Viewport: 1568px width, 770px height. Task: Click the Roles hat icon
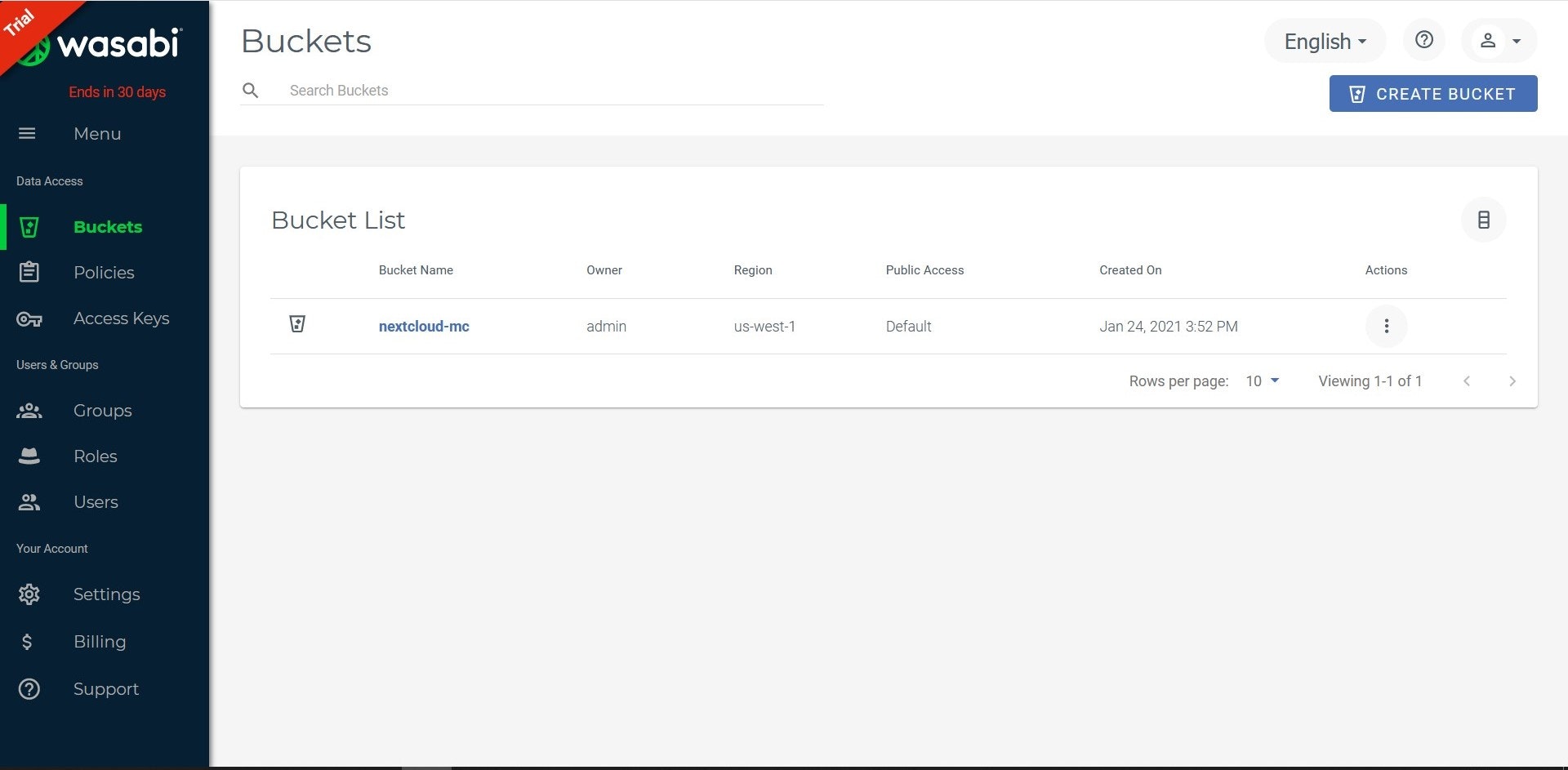point(29,456)
